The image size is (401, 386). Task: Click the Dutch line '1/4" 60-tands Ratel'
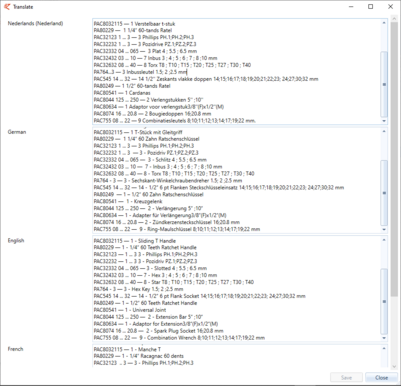tap(133, 30)
